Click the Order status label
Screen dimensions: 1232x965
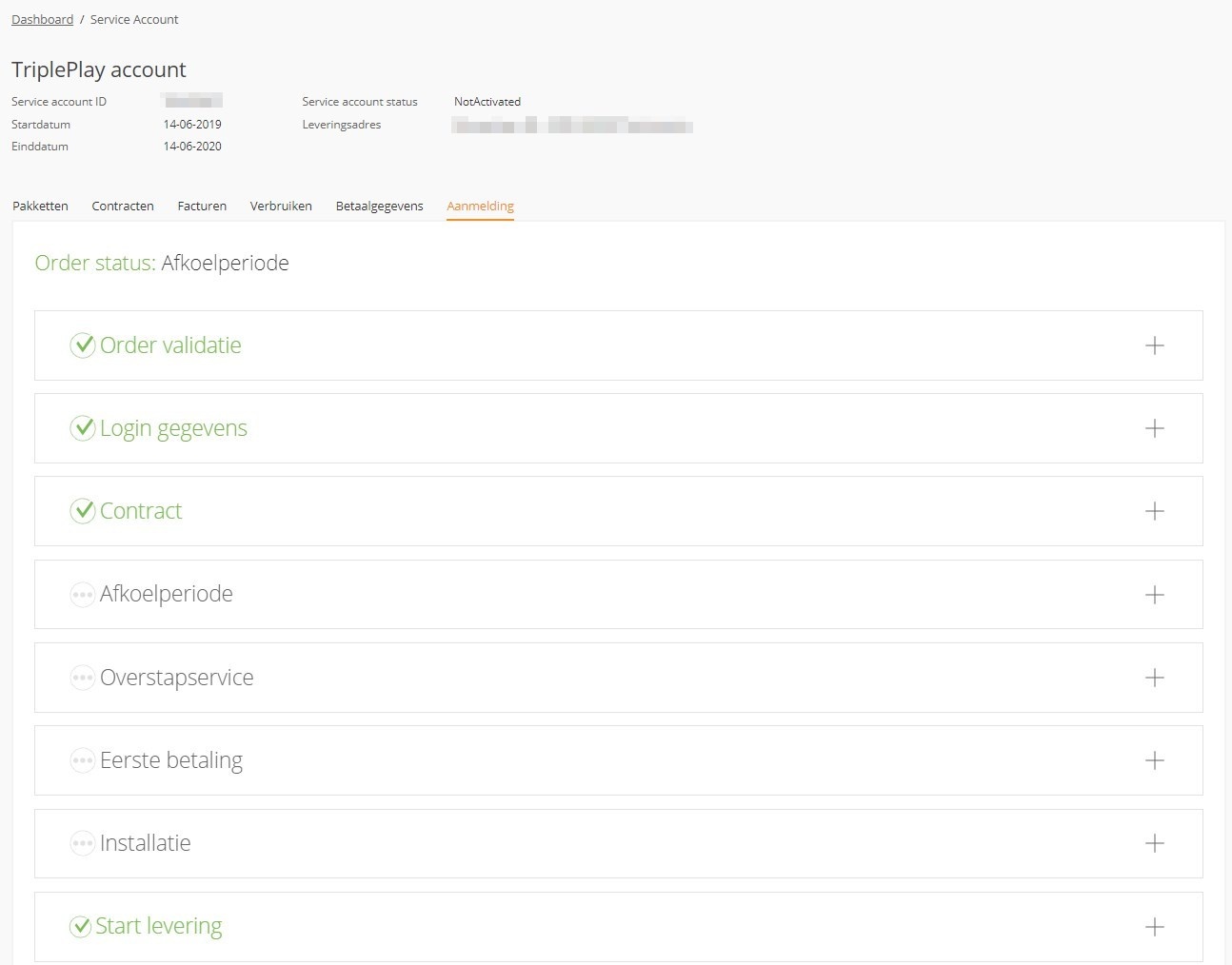tap(95, 263)
